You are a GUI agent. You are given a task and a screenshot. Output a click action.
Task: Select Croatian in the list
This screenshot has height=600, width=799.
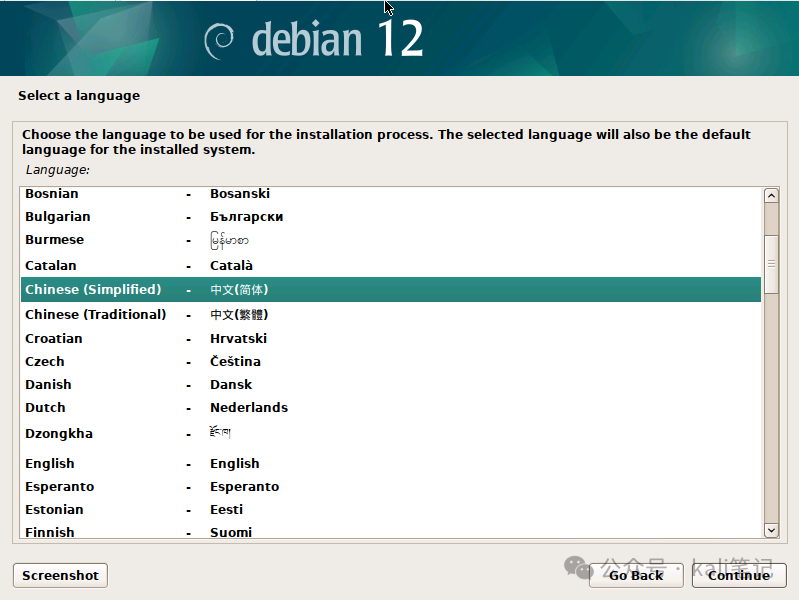[391, 338]
